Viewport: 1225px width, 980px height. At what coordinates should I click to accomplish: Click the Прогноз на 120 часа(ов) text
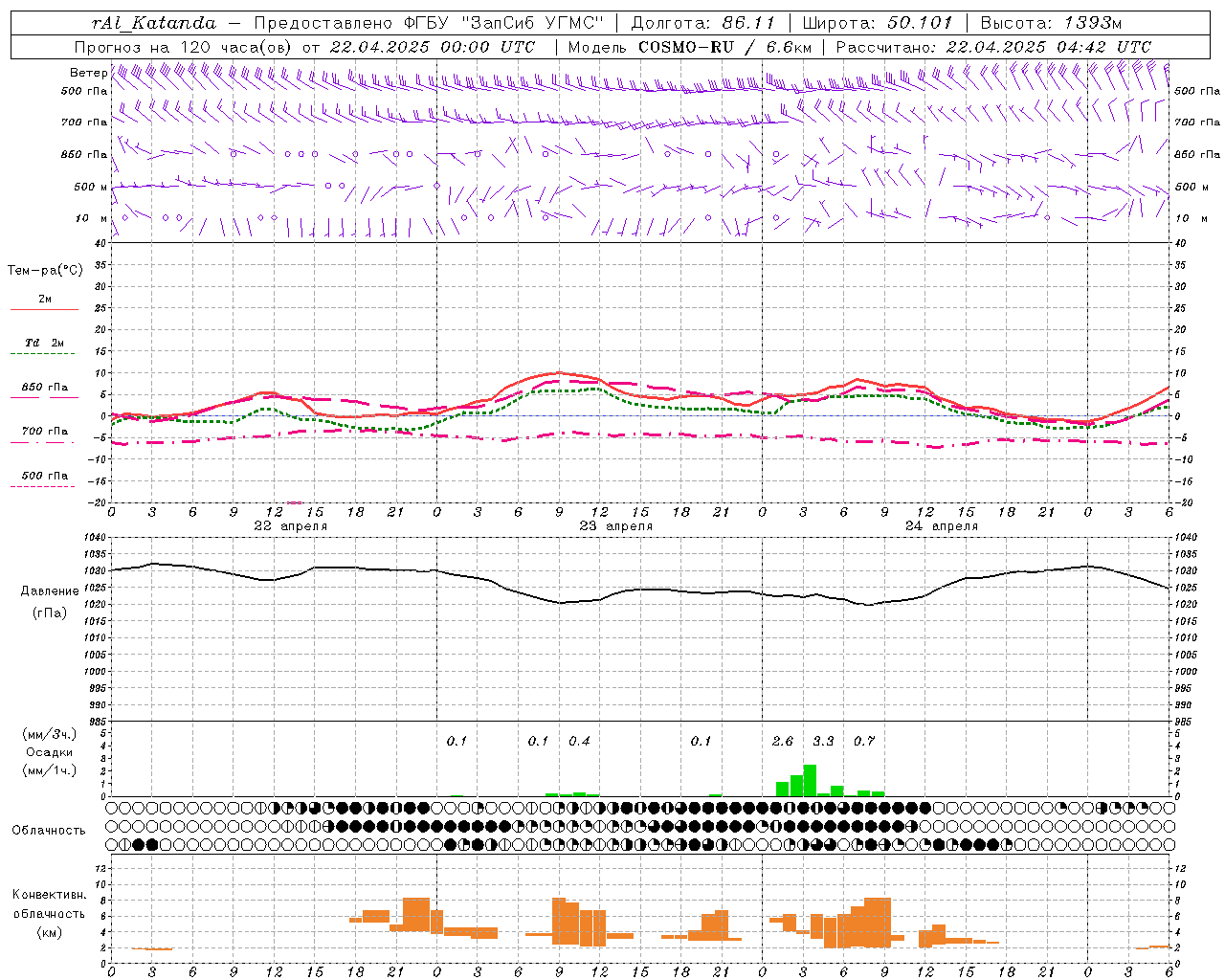coord(184,47)
